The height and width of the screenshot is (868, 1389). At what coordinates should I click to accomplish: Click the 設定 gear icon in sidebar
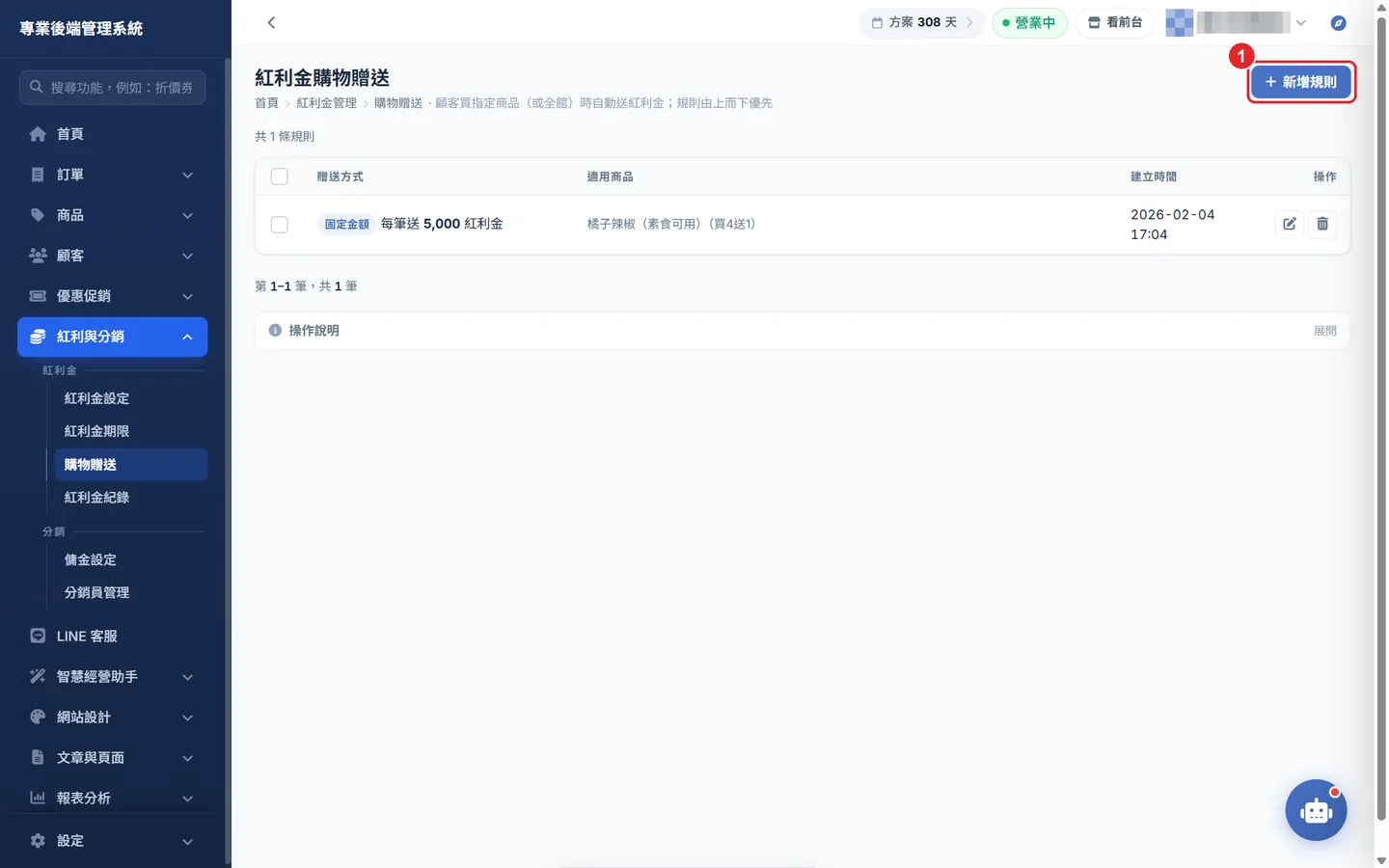coord(38,841)
